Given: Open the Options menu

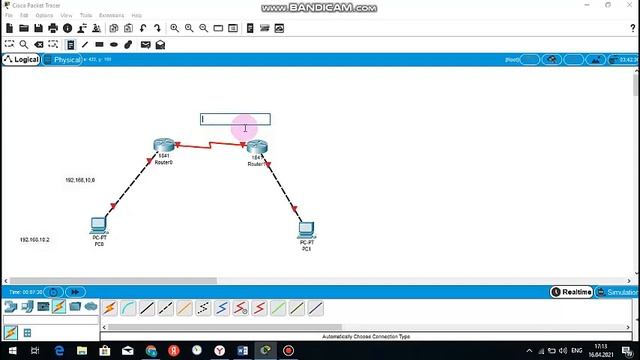Looking at the screenshot, I should (44, 15).
